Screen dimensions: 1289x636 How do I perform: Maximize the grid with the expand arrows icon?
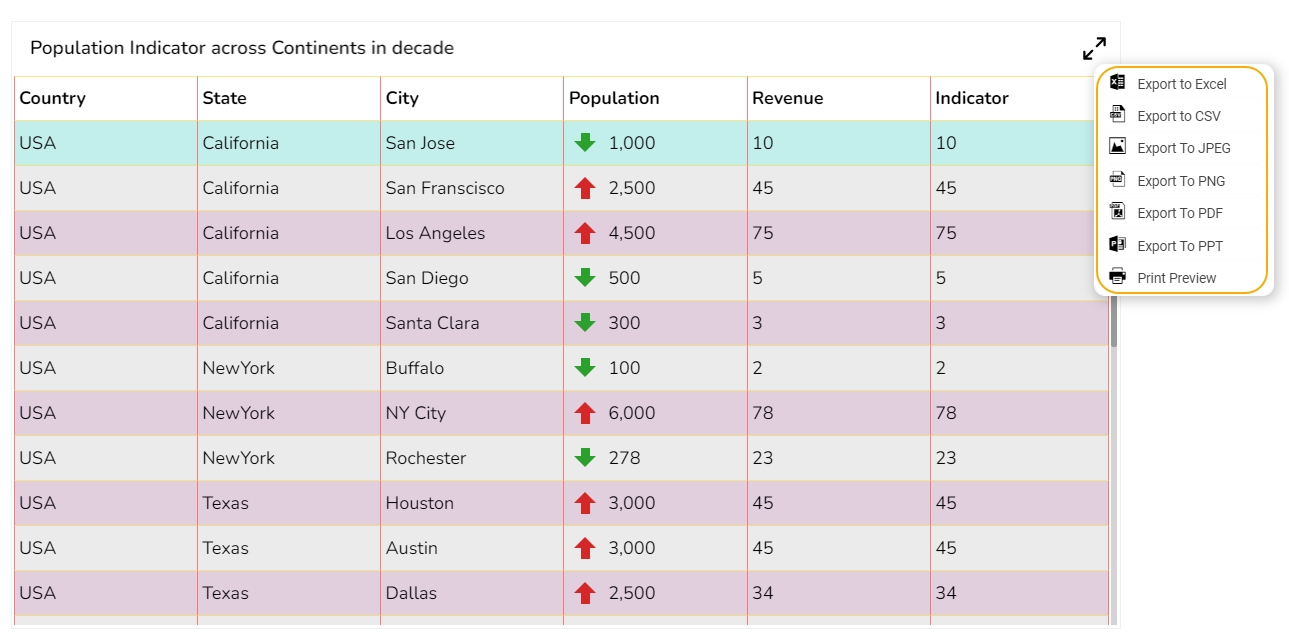coord(1094,48)
